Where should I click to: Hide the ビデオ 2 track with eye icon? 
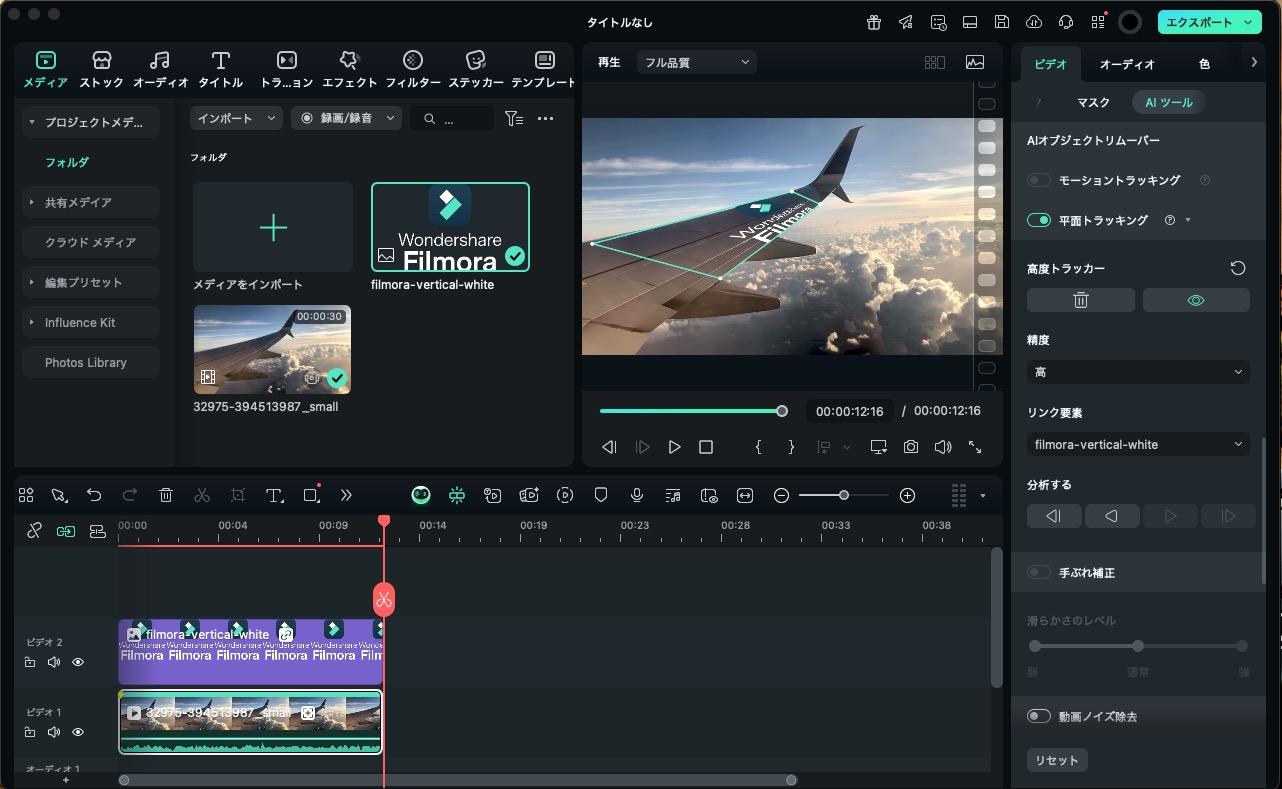[x=78, y=662]
